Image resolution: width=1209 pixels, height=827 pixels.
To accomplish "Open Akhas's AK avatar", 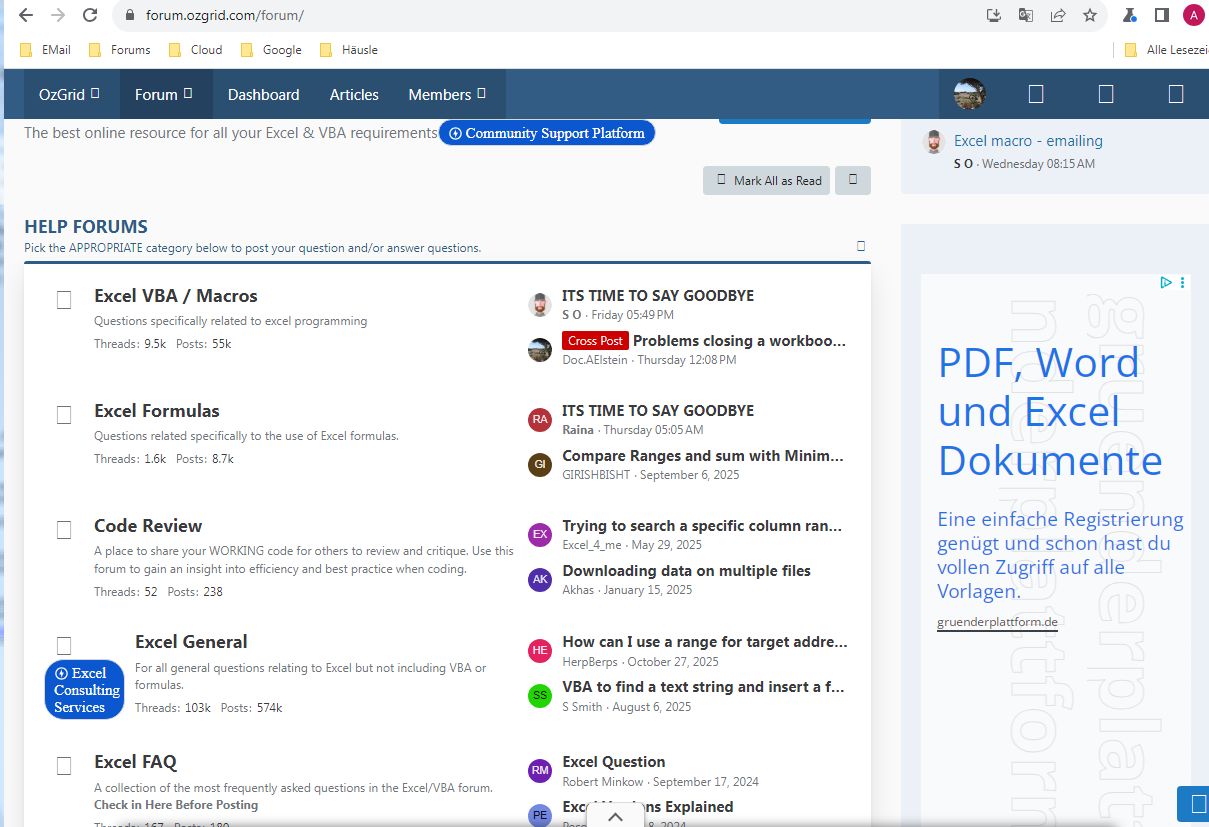I will tap(540, 580).
